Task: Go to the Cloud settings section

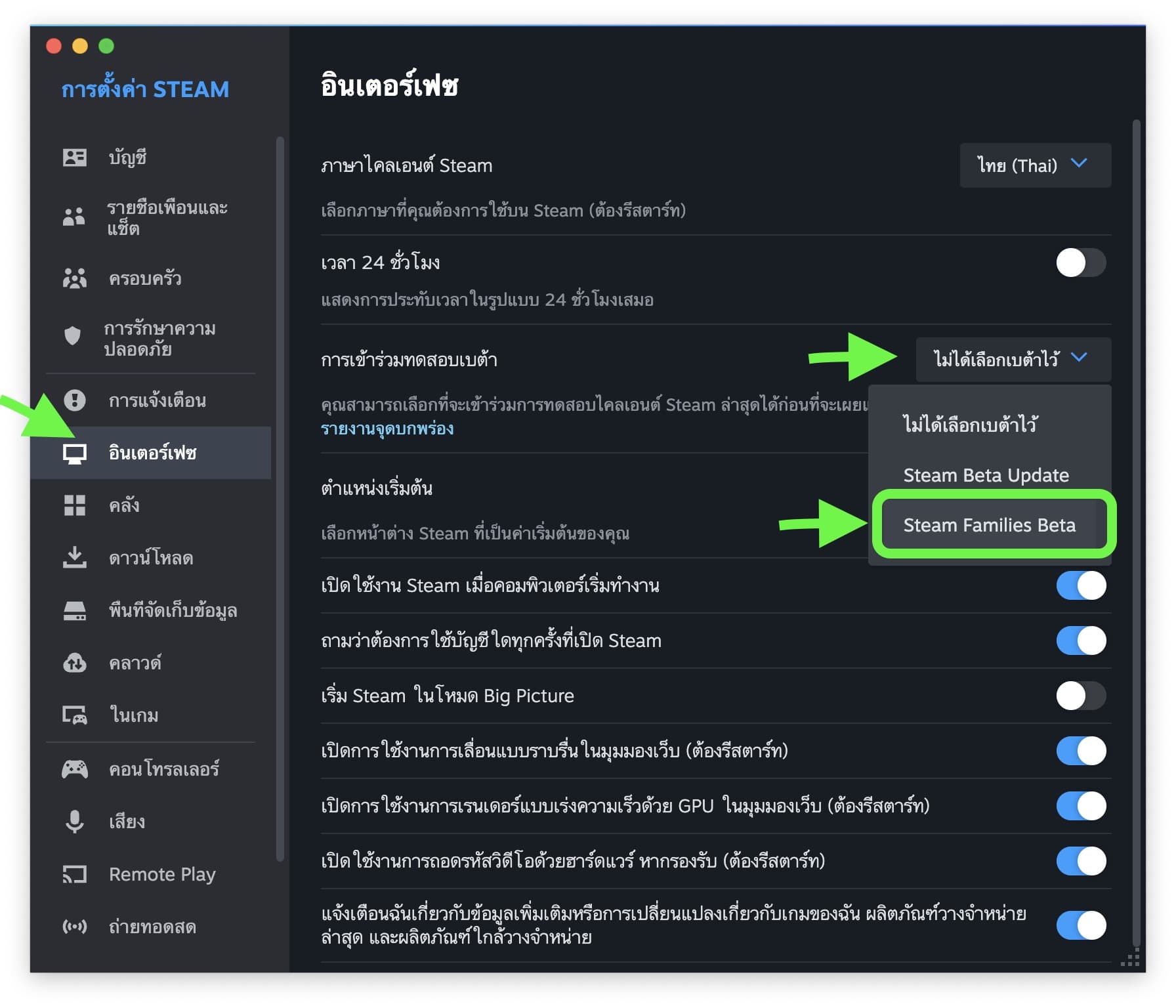Action: pyautogui.click(x=135, y=663)
